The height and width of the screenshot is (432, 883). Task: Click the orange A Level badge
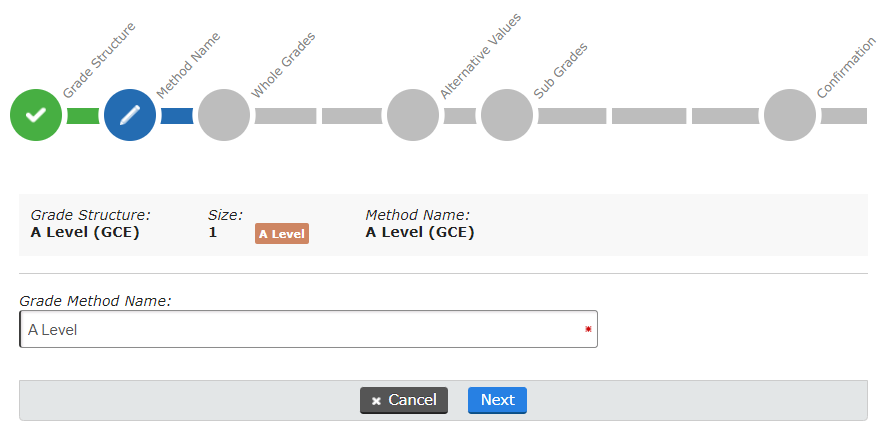tap(282, 233)
